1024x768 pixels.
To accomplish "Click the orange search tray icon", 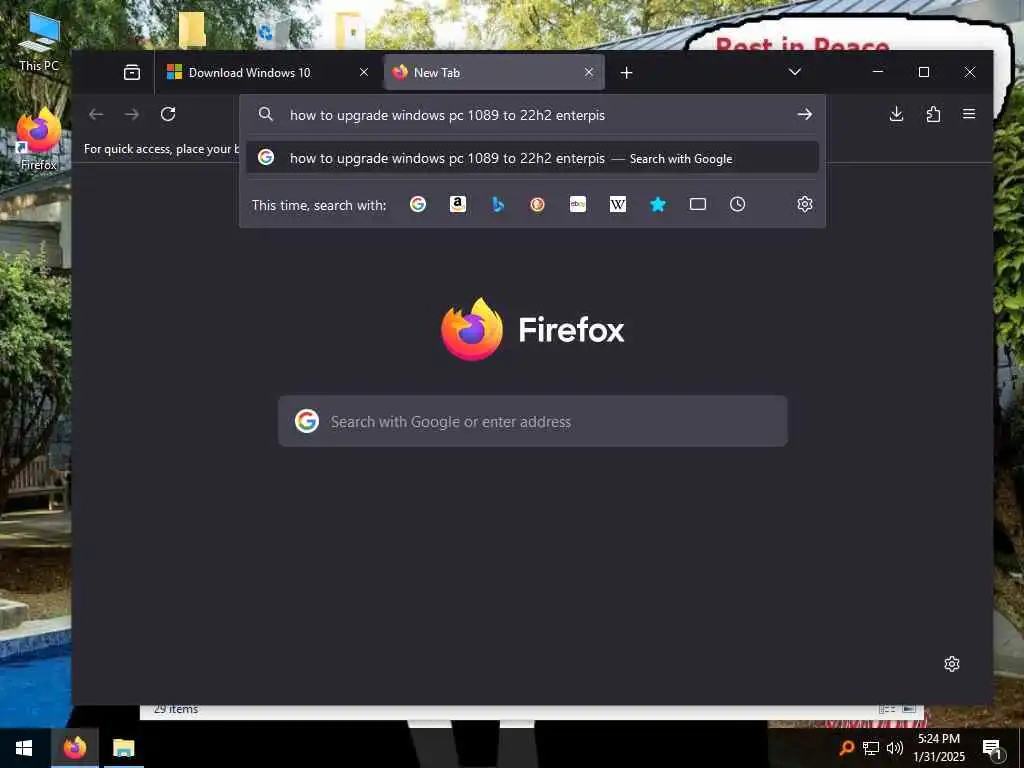I will (x=846, y=748).
